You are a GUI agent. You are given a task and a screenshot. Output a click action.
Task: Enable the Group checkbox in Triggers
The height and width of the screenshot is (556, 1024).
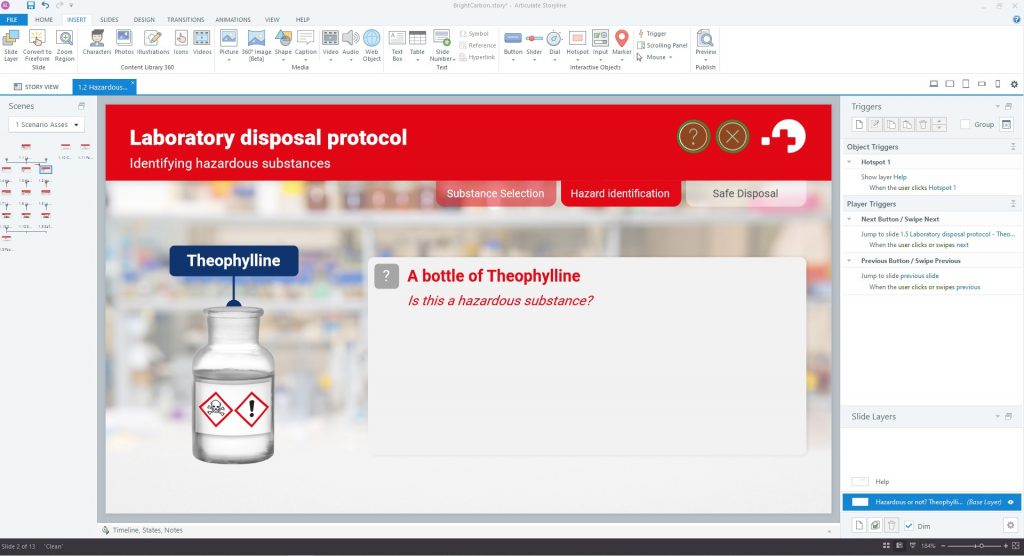pos(965,124)
